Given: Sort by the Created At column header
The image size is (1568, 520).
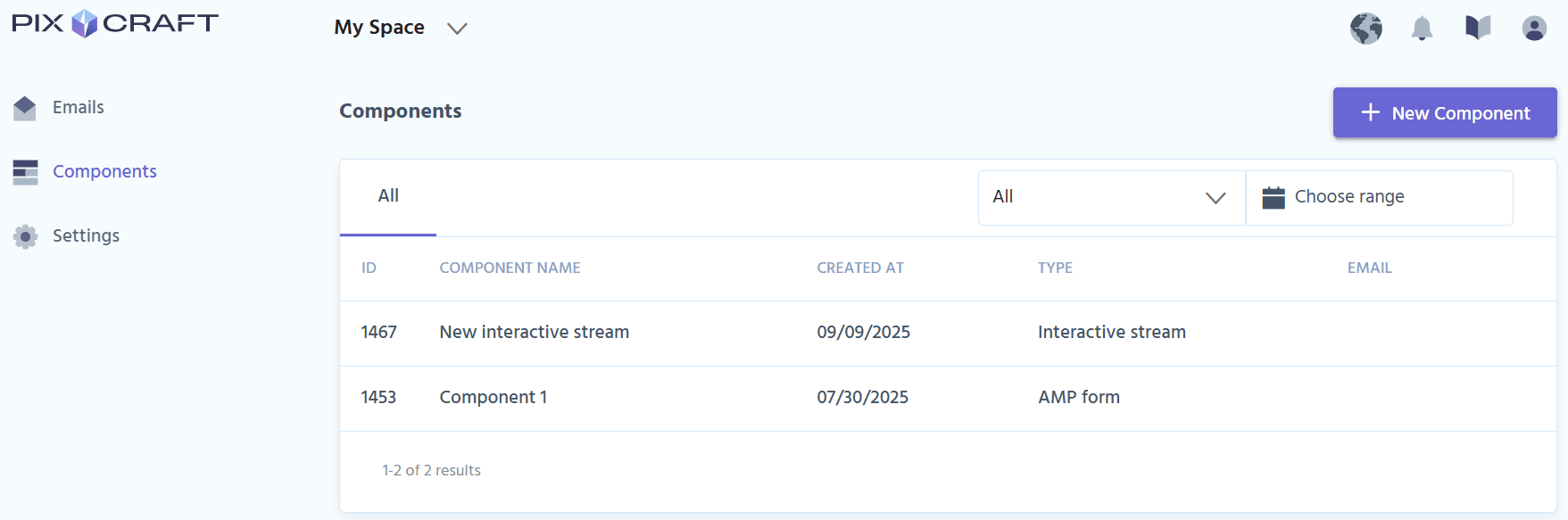Looking at the screenshot, I should tap(859, 268).
